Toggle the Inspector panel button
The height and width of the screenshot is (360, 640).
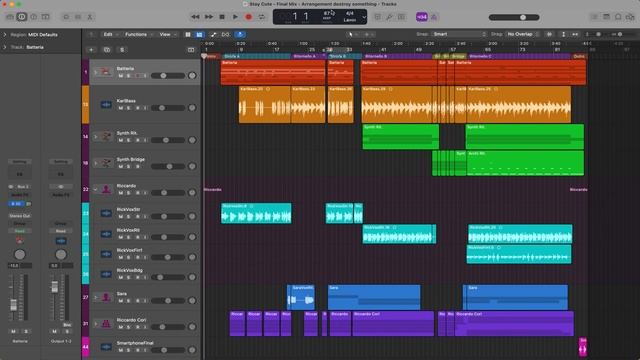[x=22, y=17]
